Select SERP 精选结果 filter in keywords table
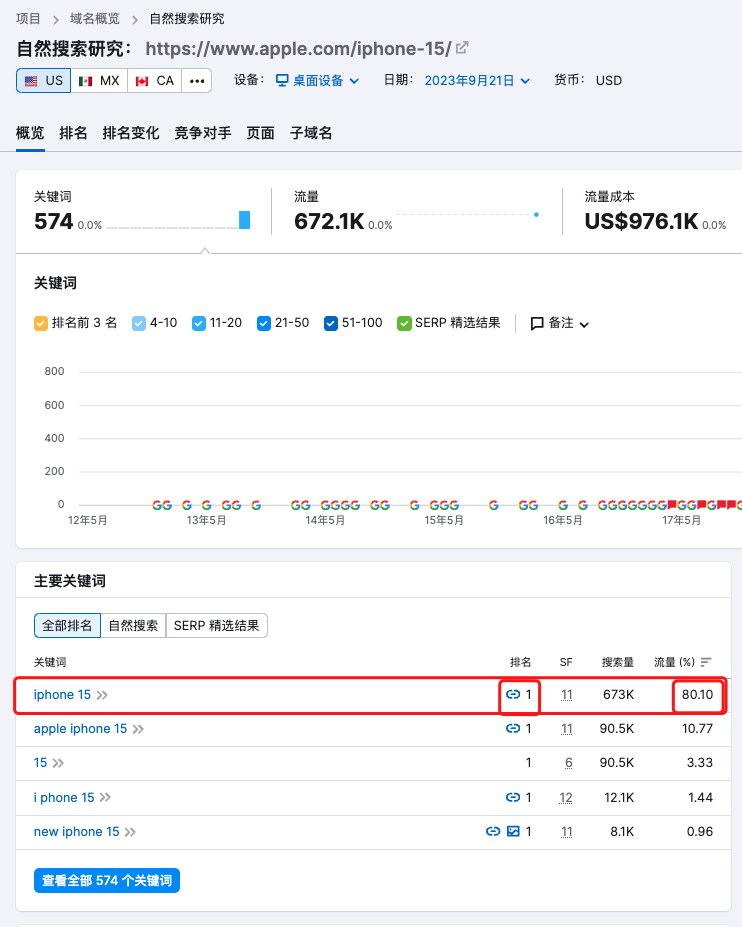 pyautogui.click(x=216, y=625)
